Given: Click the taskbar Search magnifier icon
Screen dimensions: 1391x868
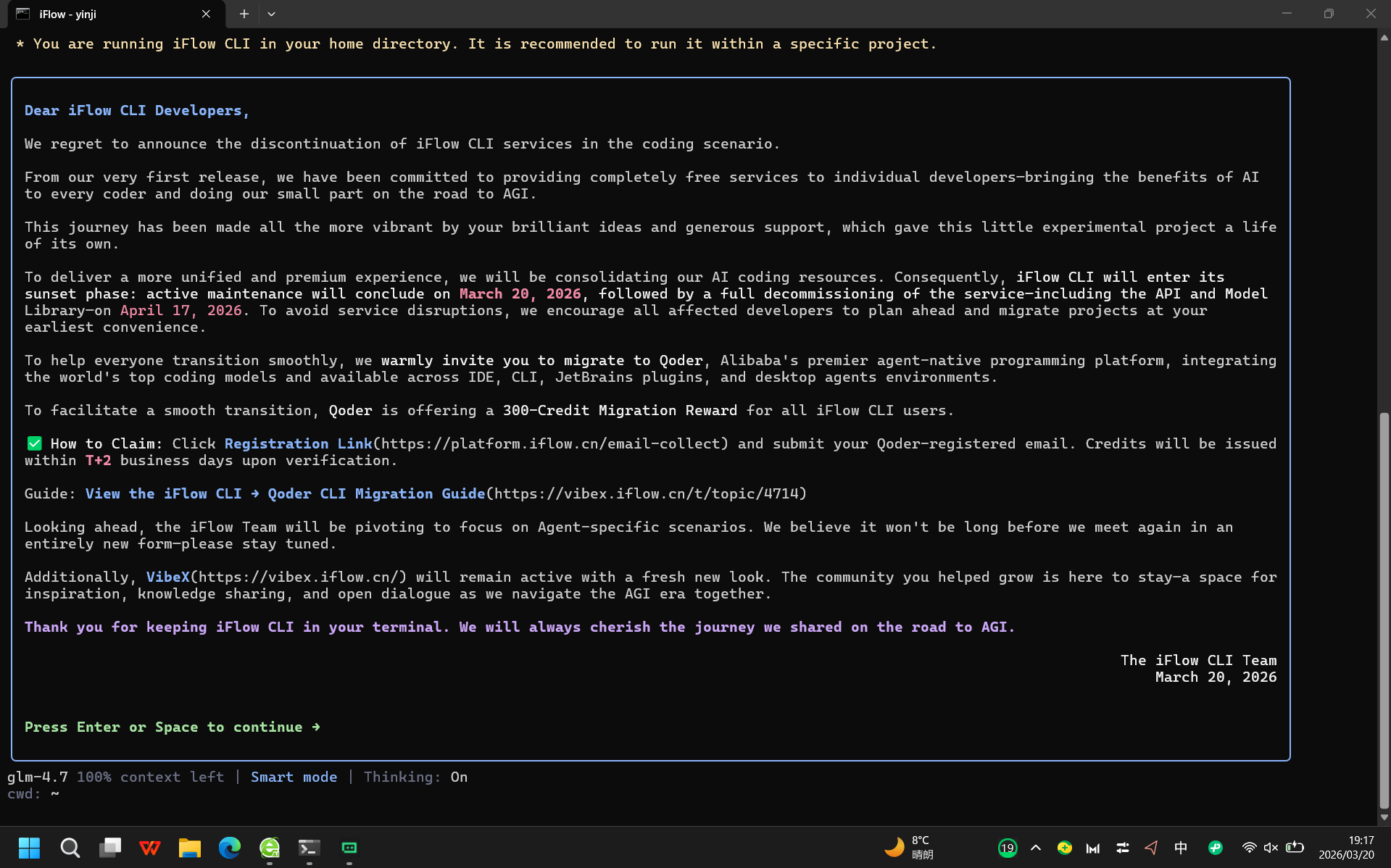Looking at the screenshot, I should pyautogui.click(x=70, y=848).
